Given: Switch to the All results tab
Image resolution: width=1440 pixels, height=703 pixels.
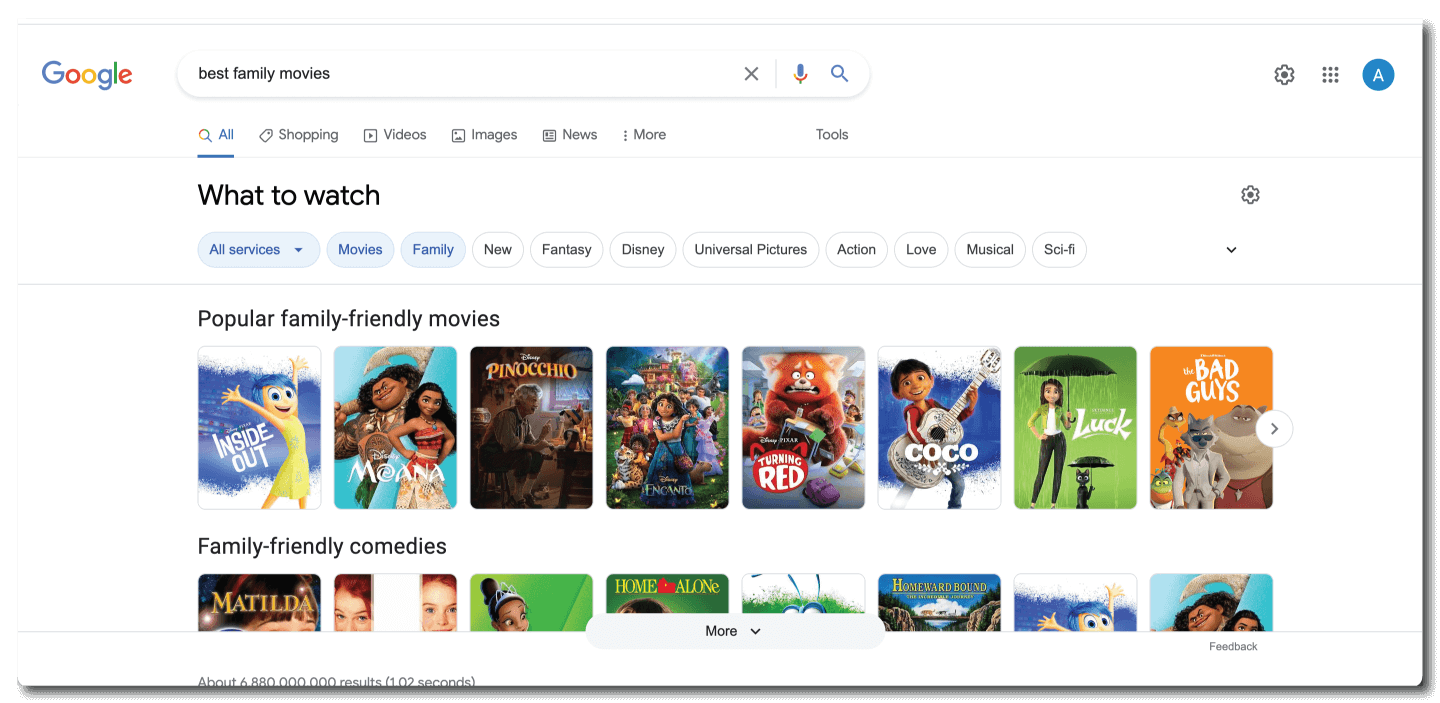Looking at the screenshot, I should point(216,135).
